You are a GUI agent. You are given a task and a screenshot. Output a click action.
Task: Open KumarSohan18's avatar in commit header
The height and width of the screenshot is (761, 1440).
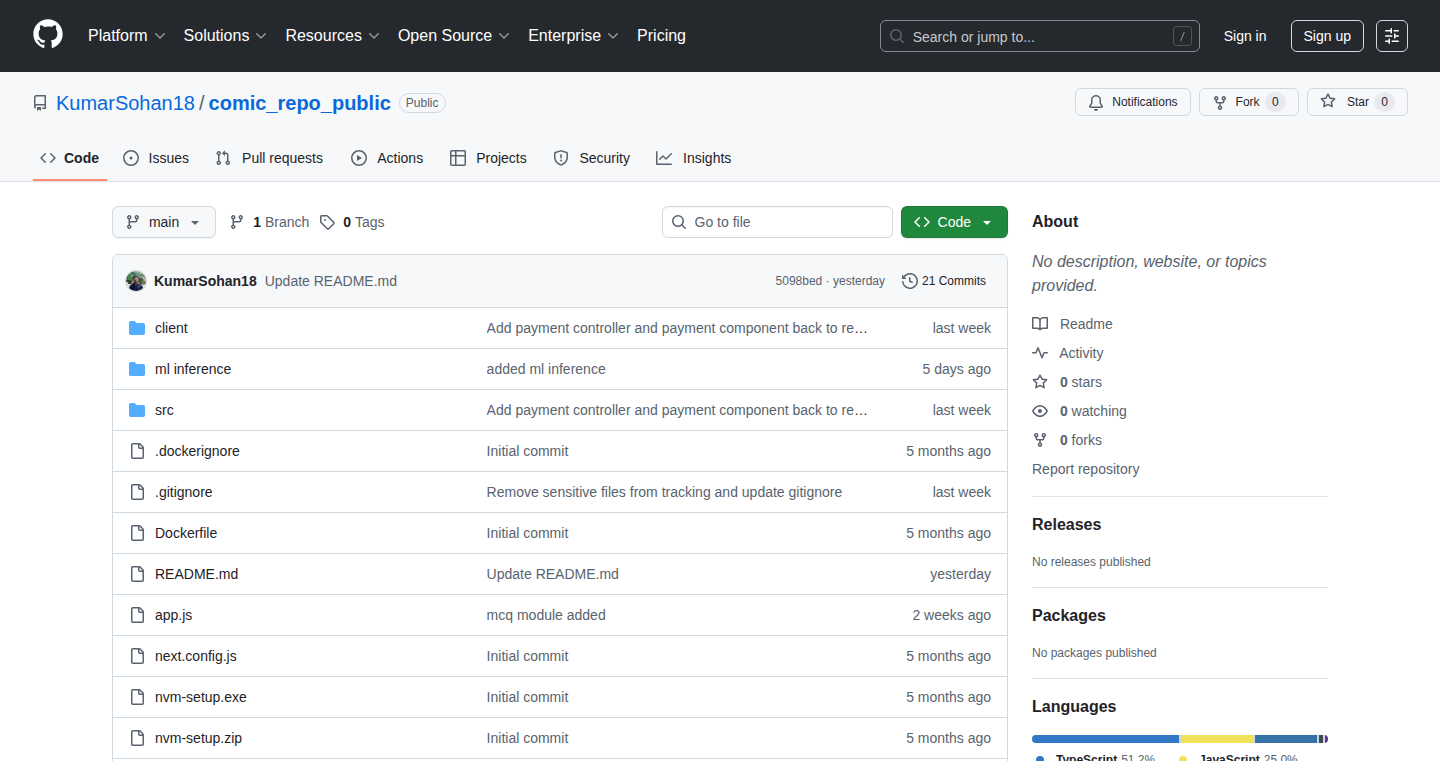tap(136, 281)
